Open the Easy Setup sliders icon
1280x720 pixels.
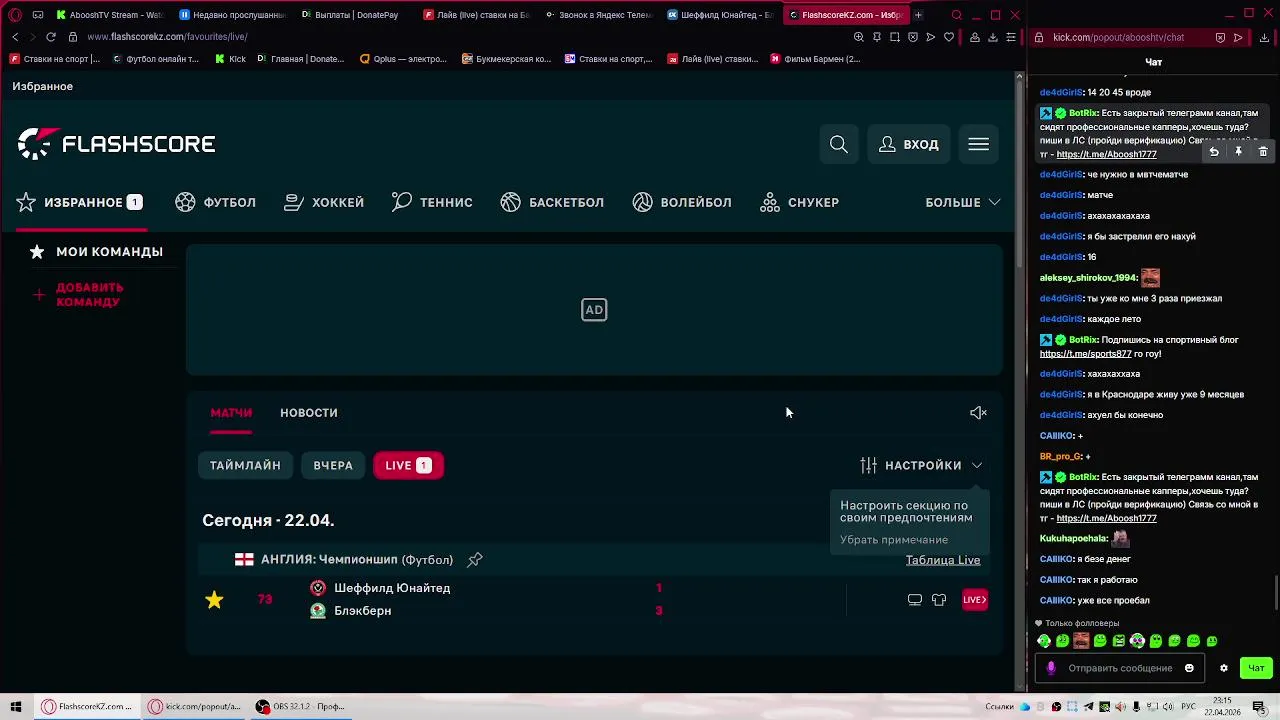[x=1011, y=37]
